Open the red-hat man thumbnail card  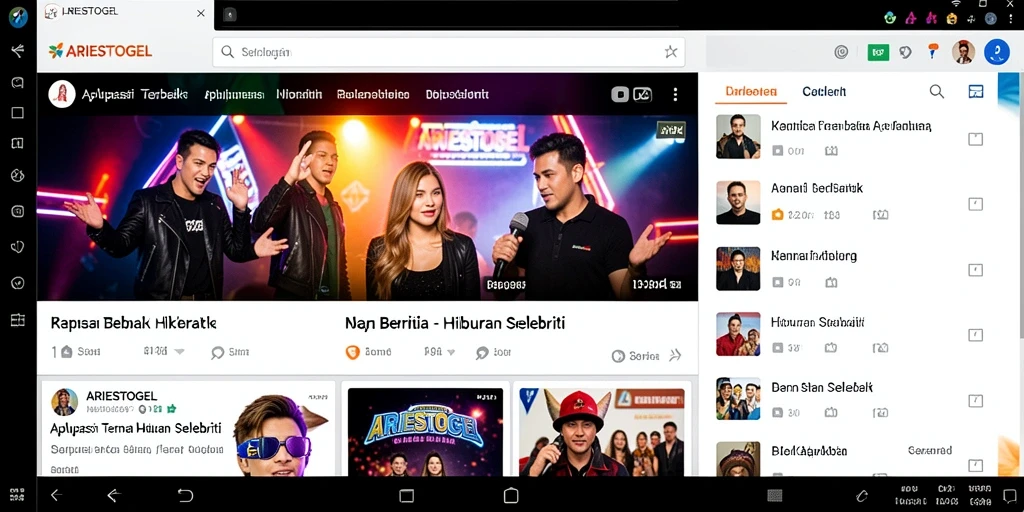tap(601, 432)
